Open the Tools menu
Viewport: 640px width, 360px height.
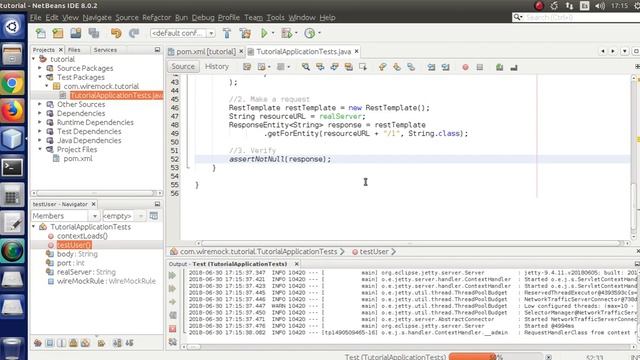point(275,18)
